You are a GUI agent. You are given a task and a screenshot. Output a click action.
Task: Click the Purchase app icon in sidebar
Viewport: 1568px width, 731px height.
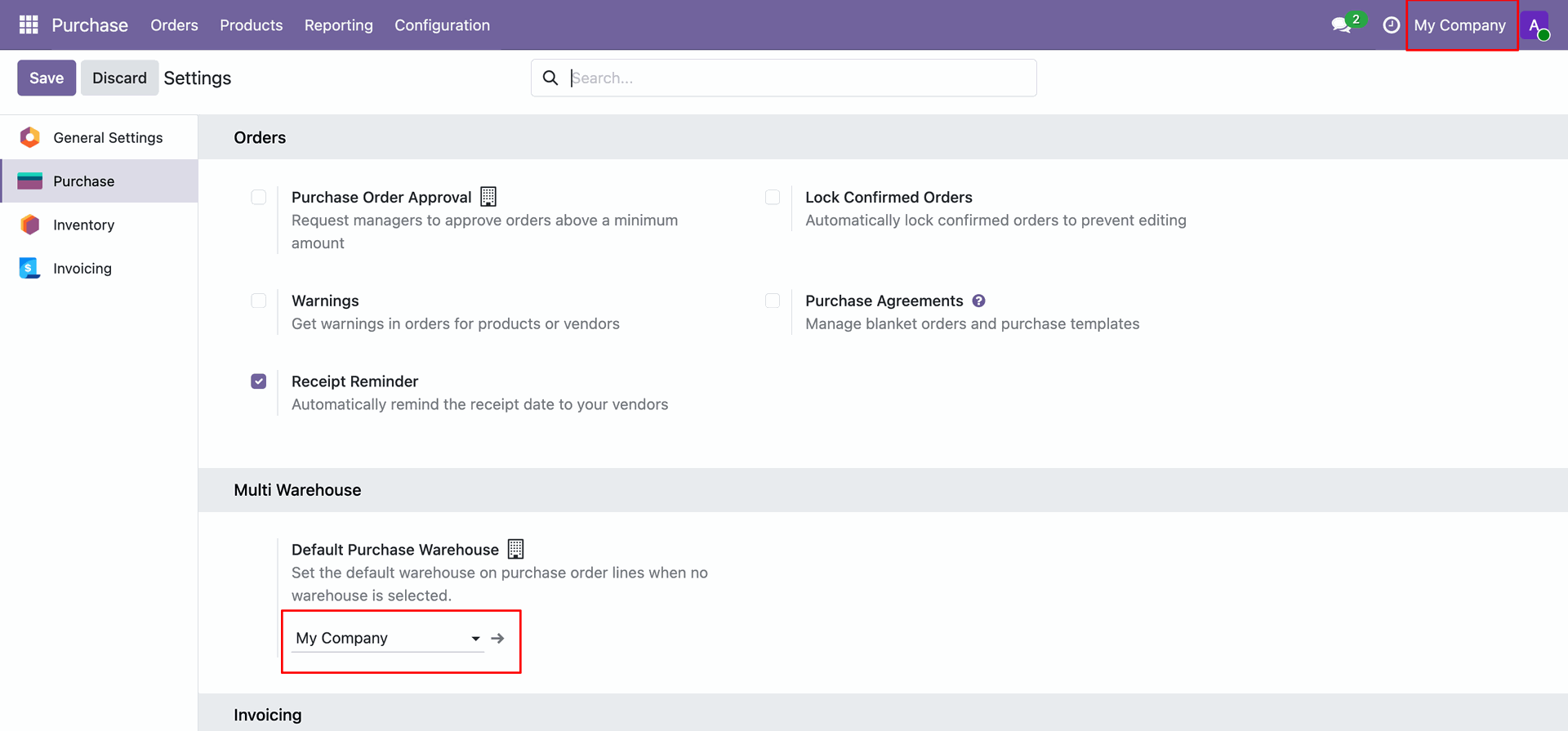(30, 181)
